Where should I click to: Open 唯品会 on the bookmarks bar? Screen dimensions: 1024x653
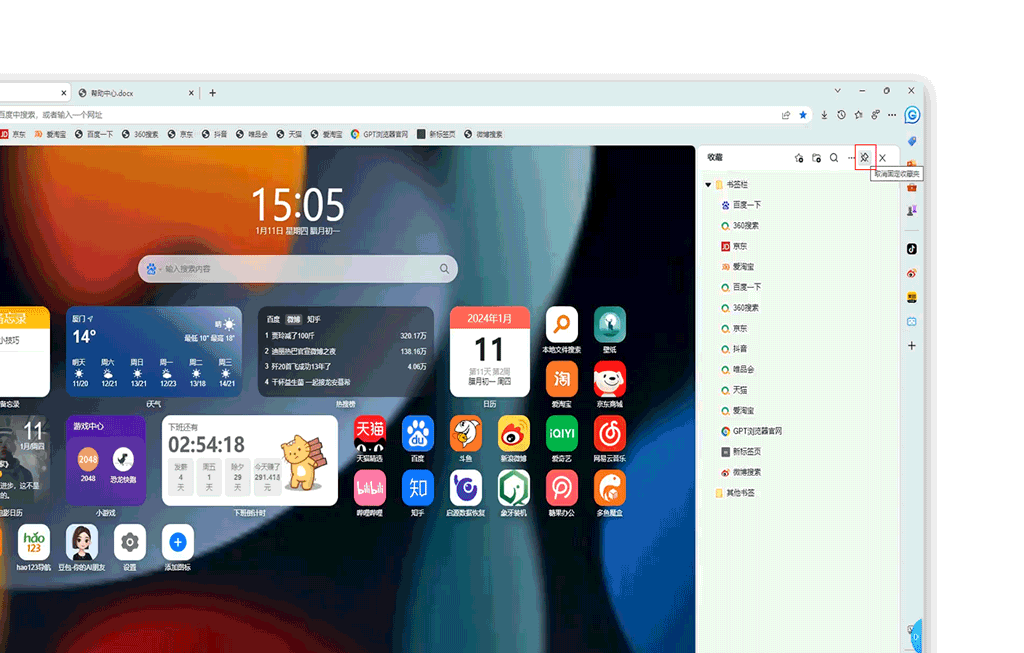coord(252,135)
